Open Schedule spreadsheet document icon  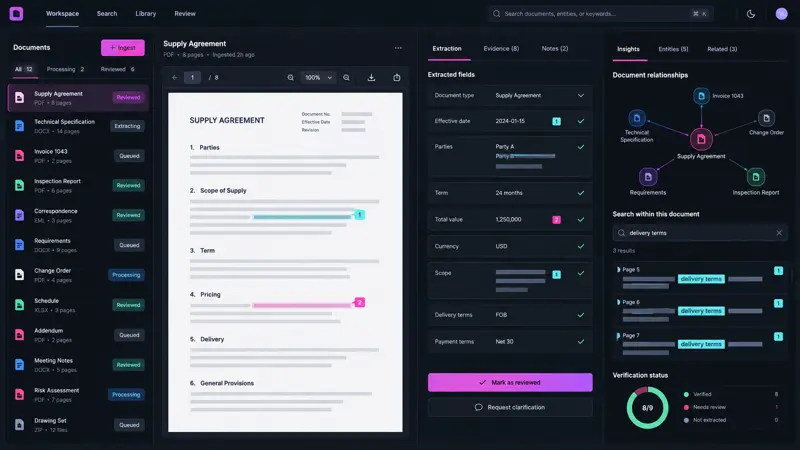click(19, 305)
